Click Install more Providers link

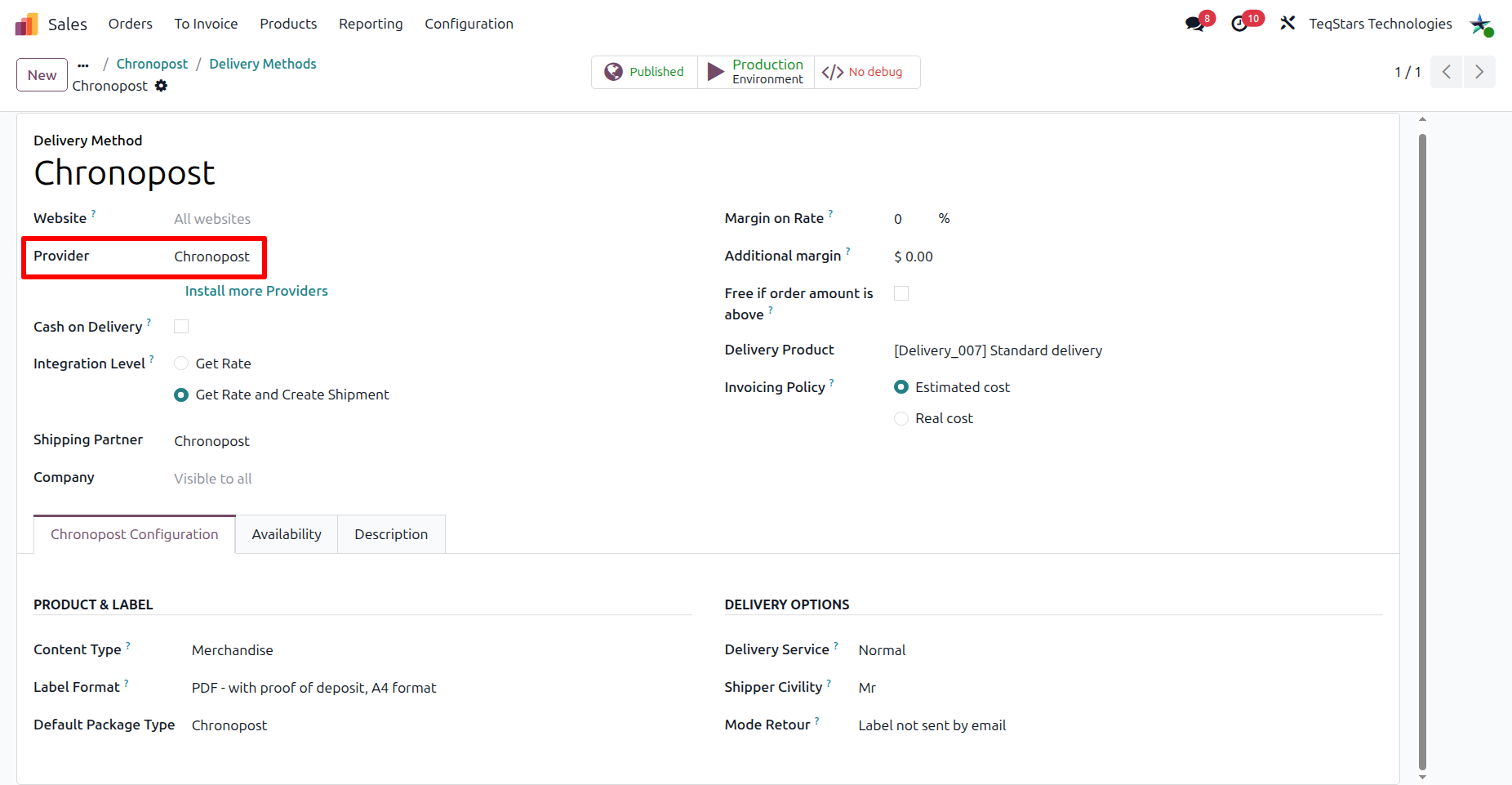256,291
